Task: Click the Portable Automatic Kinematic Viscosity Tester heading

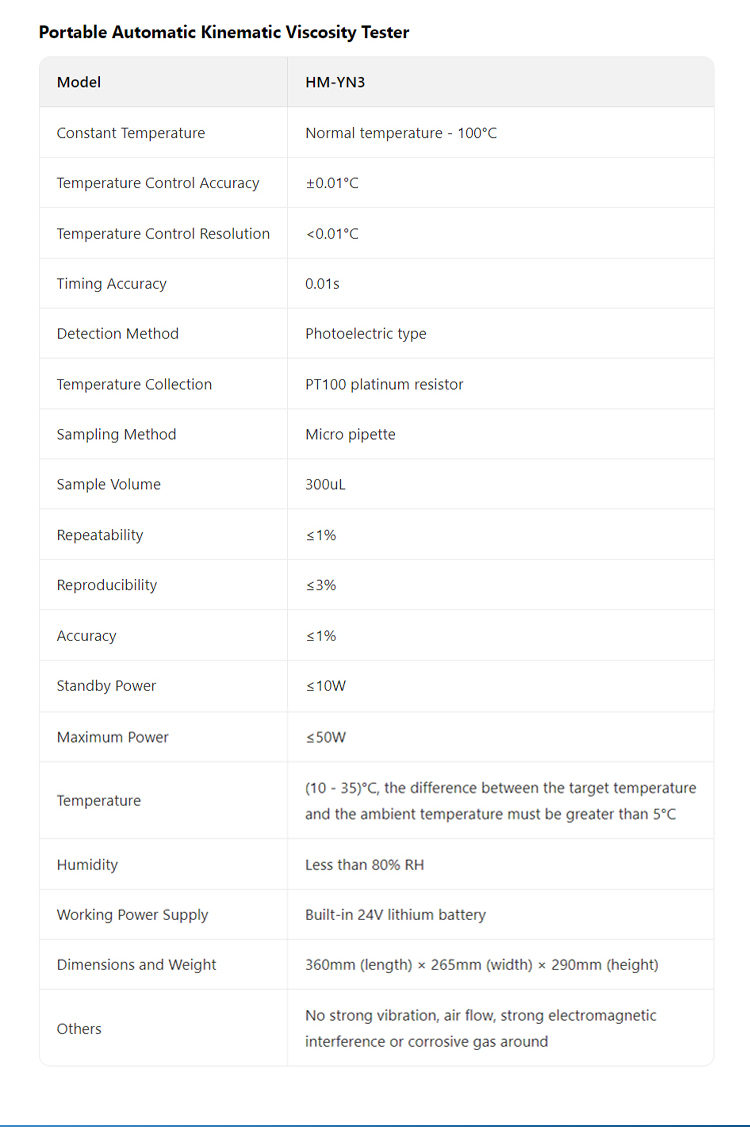Action: point(224,32)
